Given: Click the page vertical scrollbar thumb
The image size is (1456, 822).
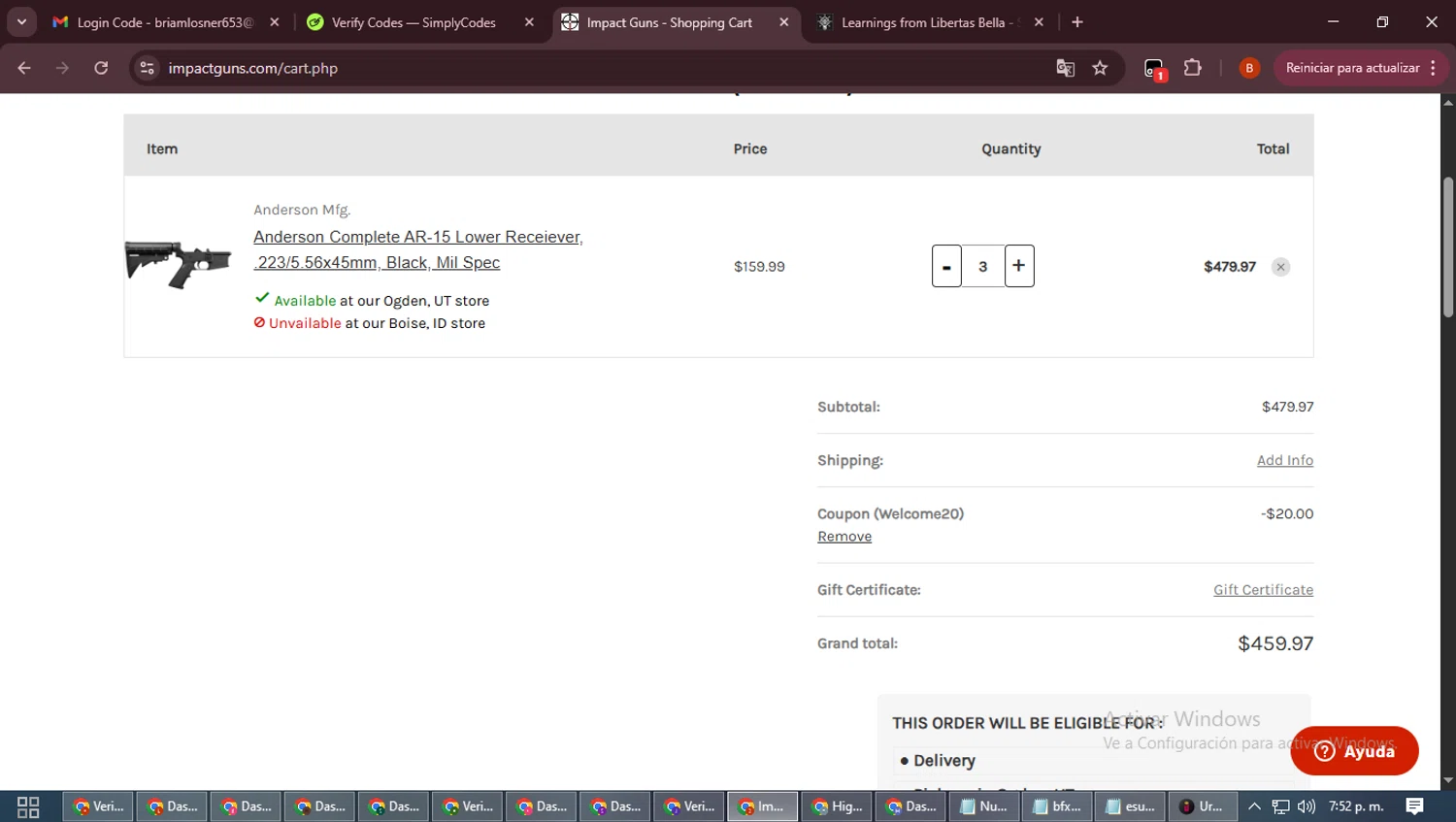Looking at the screenshot, I should click(1448, 247).
